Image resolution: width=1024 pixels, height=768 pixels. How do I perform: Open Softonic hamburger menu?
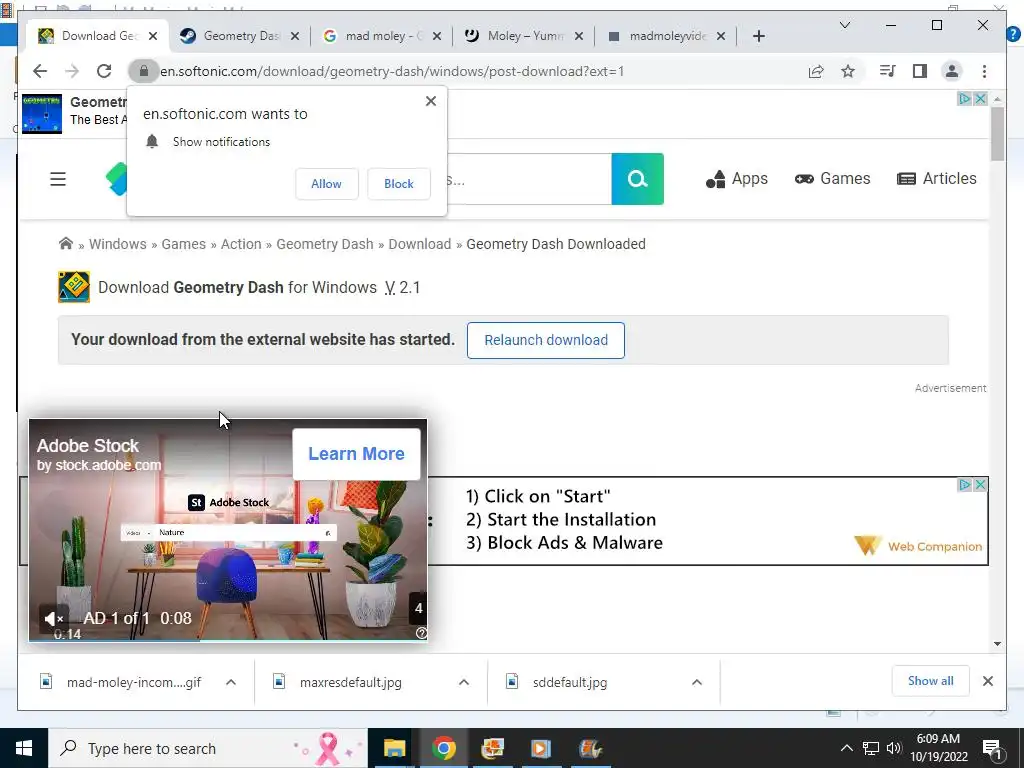coord(58,178)
